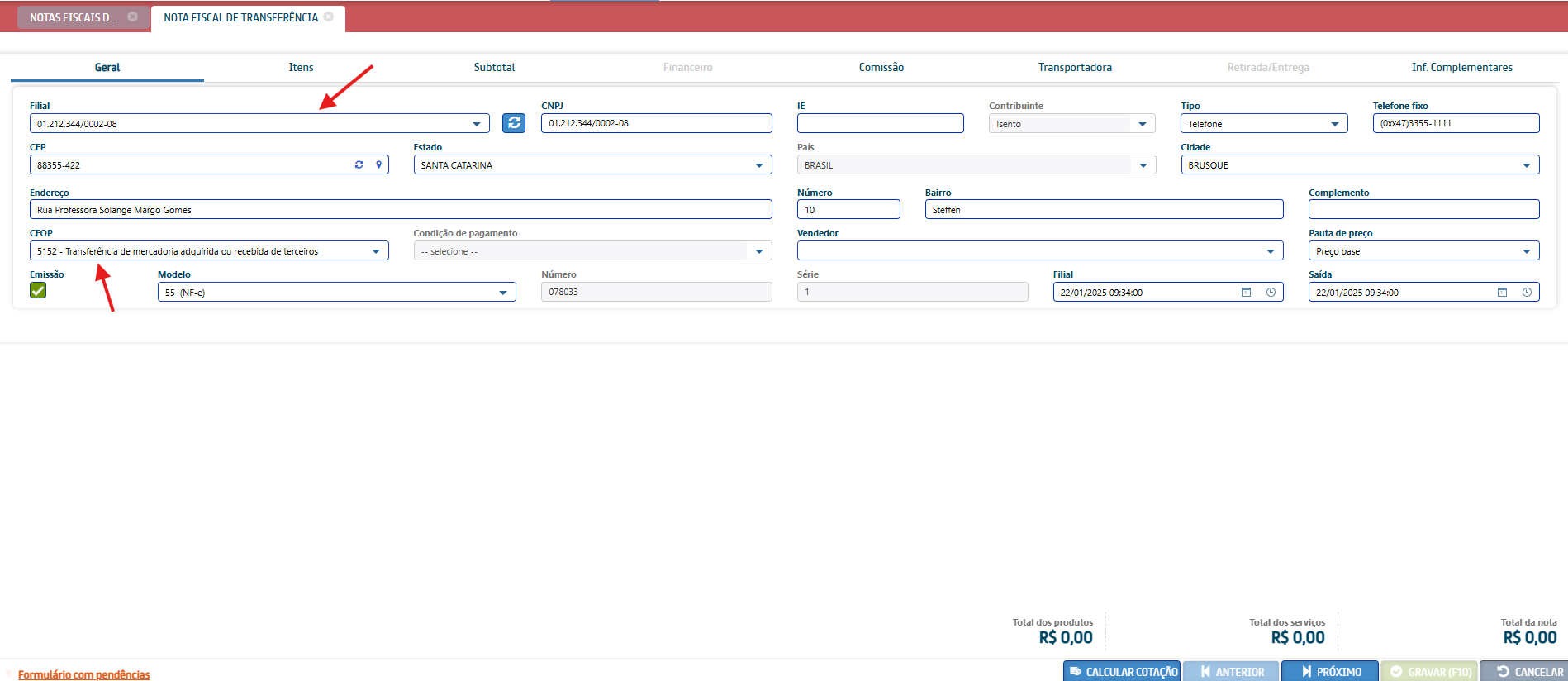Click into the Endereço input field
The width and height of the screenshot is (1568, 681).
[401, 210]
